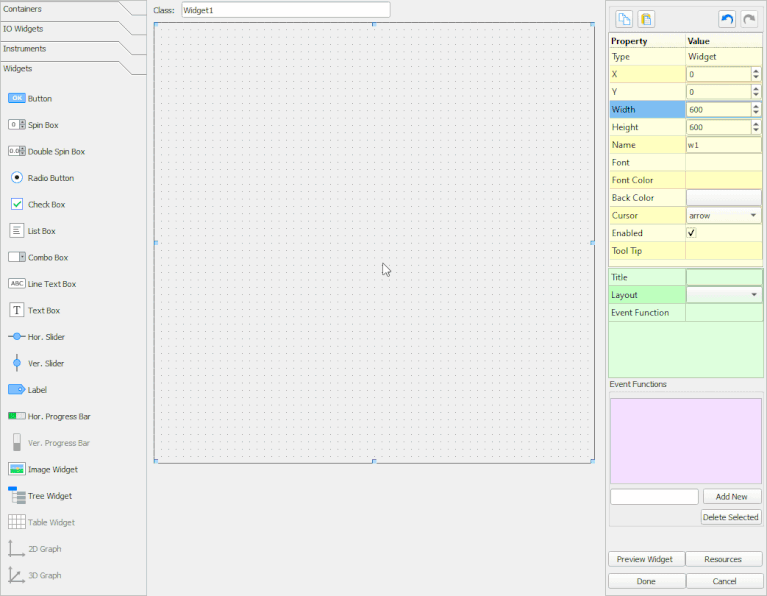The image size is (767, 596).
Task: Open the Cursor dropdown showing arrow
Action: (x=723, y=215)
